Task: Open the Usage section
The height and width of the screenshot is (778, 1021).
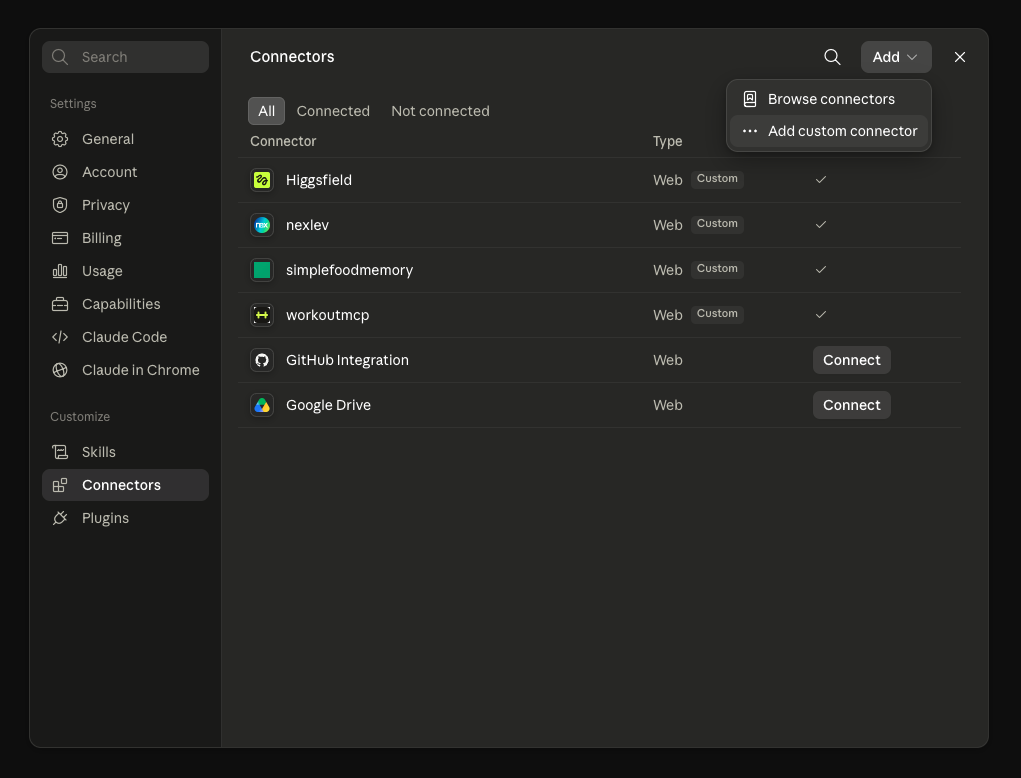Action: [x=125, y=271]
